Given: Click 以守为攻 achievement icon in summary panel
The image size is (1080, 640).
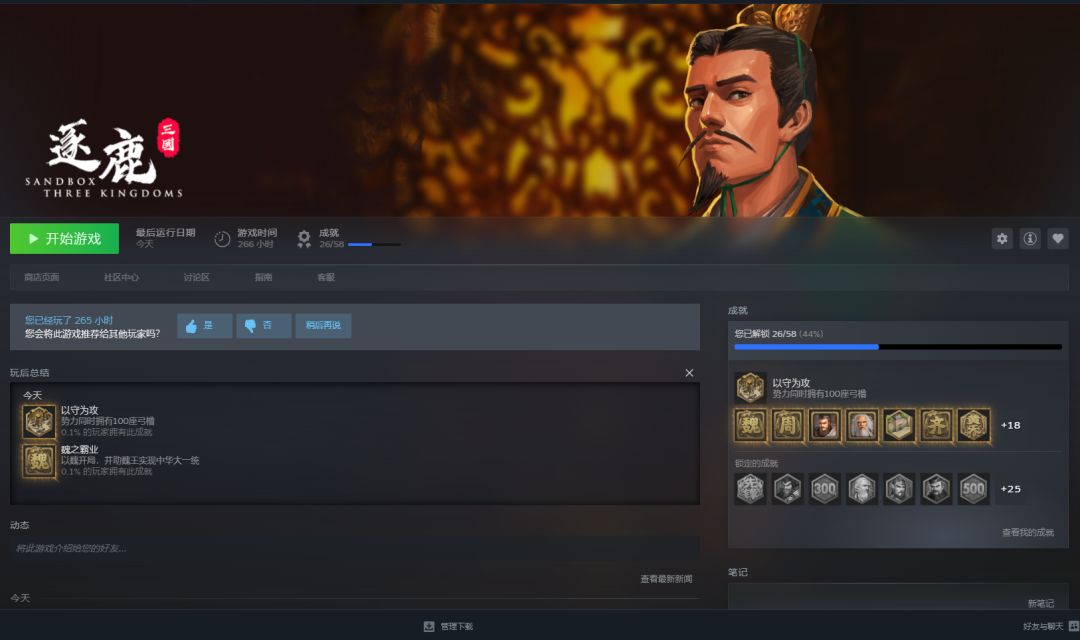Looking at the screenshot, I should (39, 421).
